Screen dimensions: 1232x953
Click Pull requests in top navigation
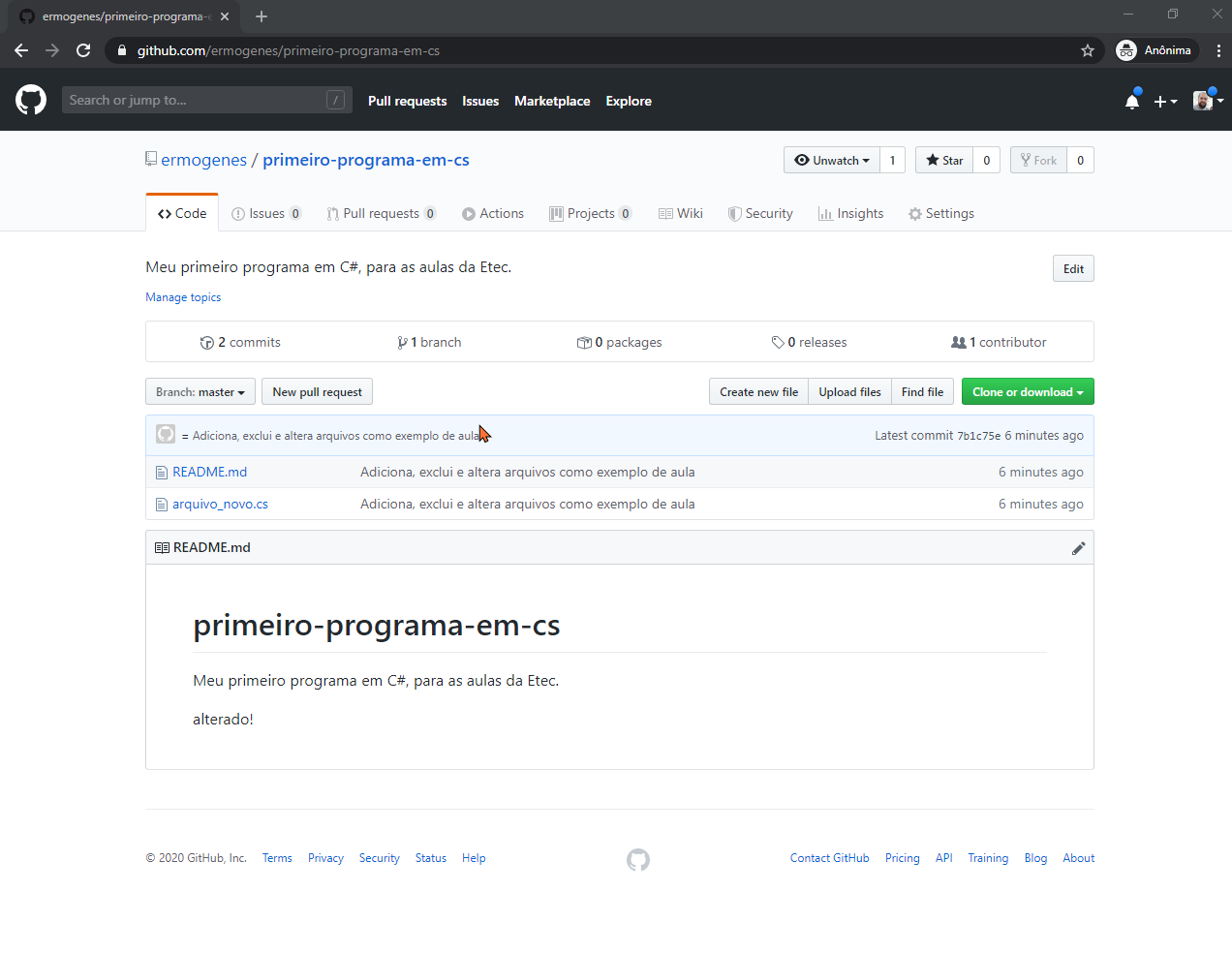[x=408, y=101]
